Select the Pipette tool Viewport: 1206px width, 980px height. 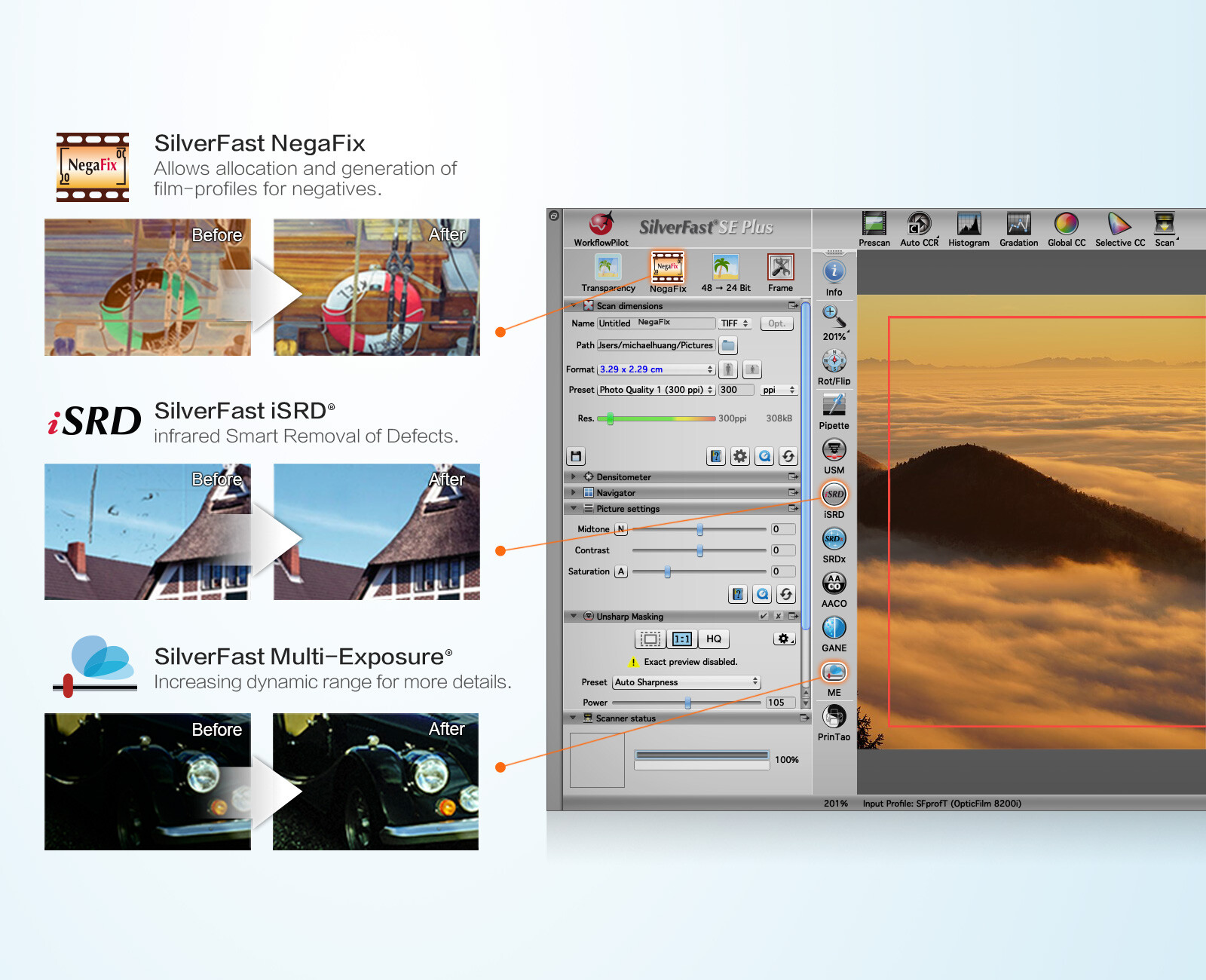click(834, 406)
